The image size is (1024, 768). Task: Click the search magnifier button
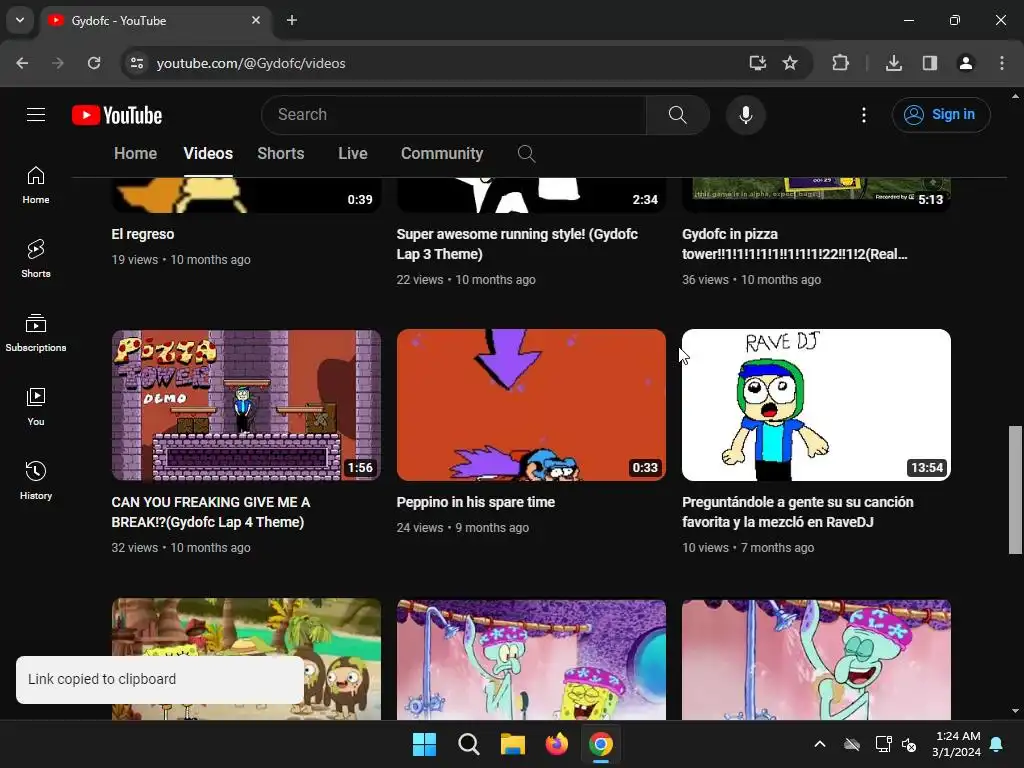pos(677,115)
